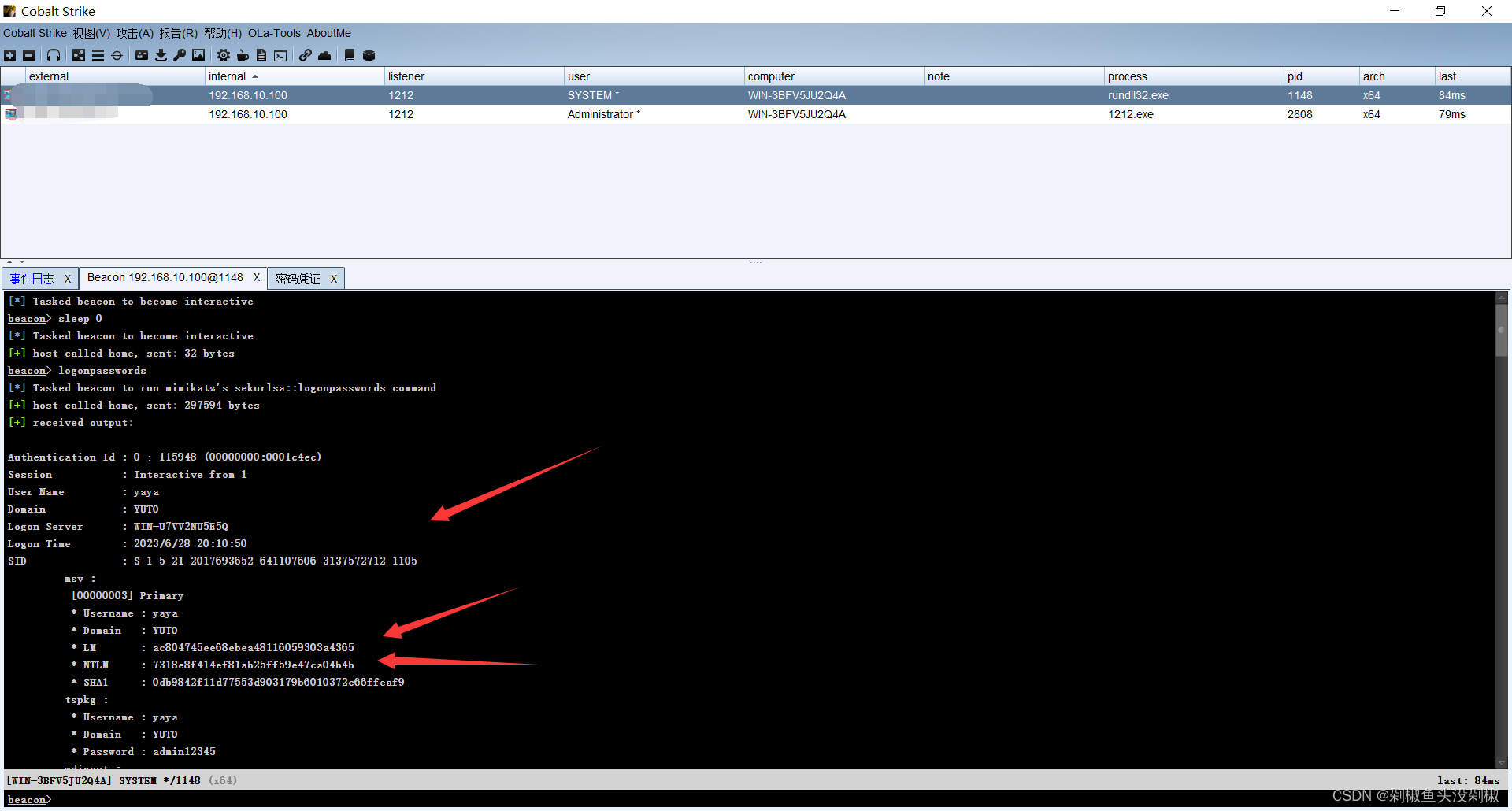Click the logonpasswords command line
Image resolution: width=1512 pixels, height=811 pixels.
tap(77, 371)
